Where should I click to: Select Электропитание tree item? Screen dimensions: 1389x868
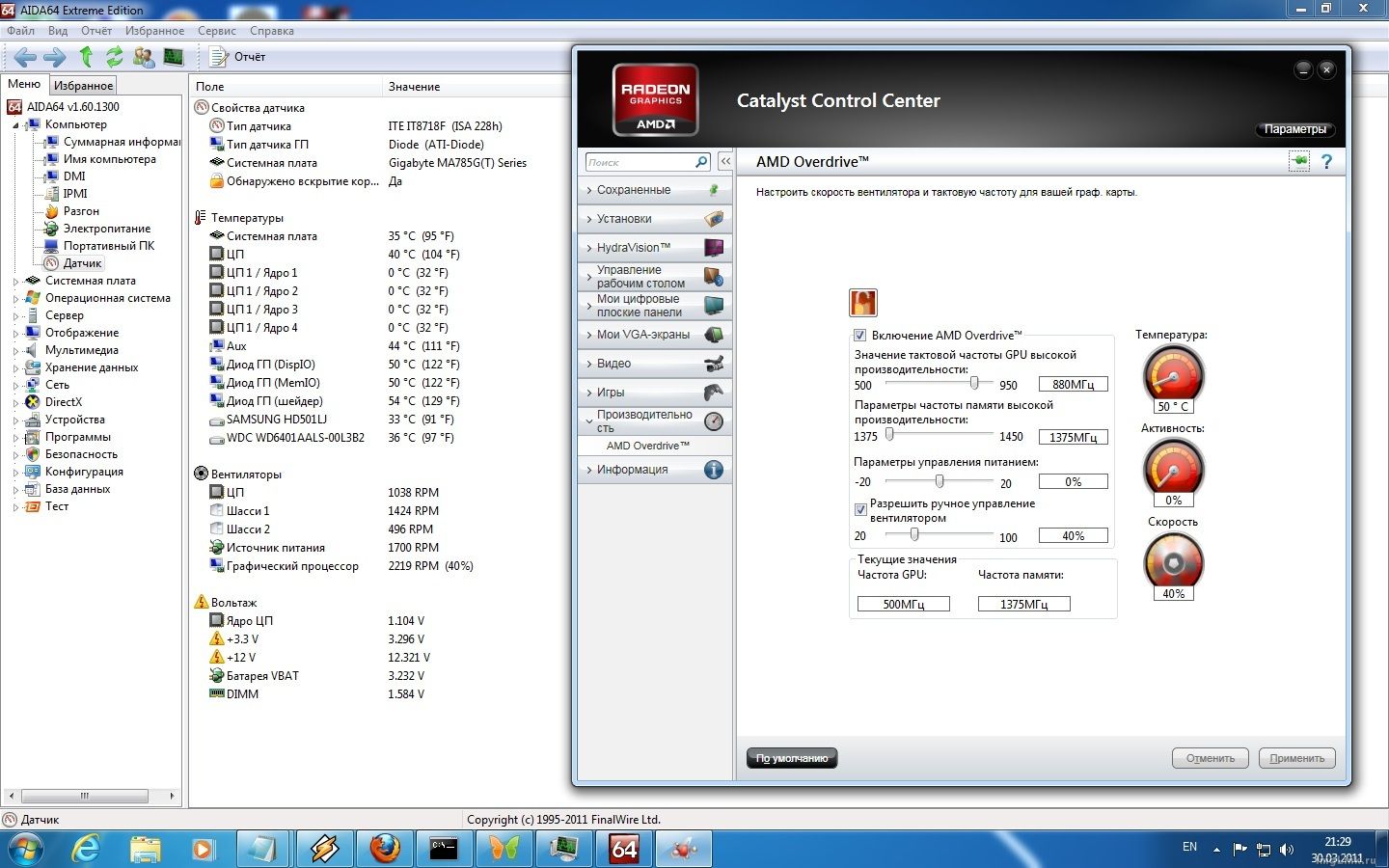click(107, 229)
